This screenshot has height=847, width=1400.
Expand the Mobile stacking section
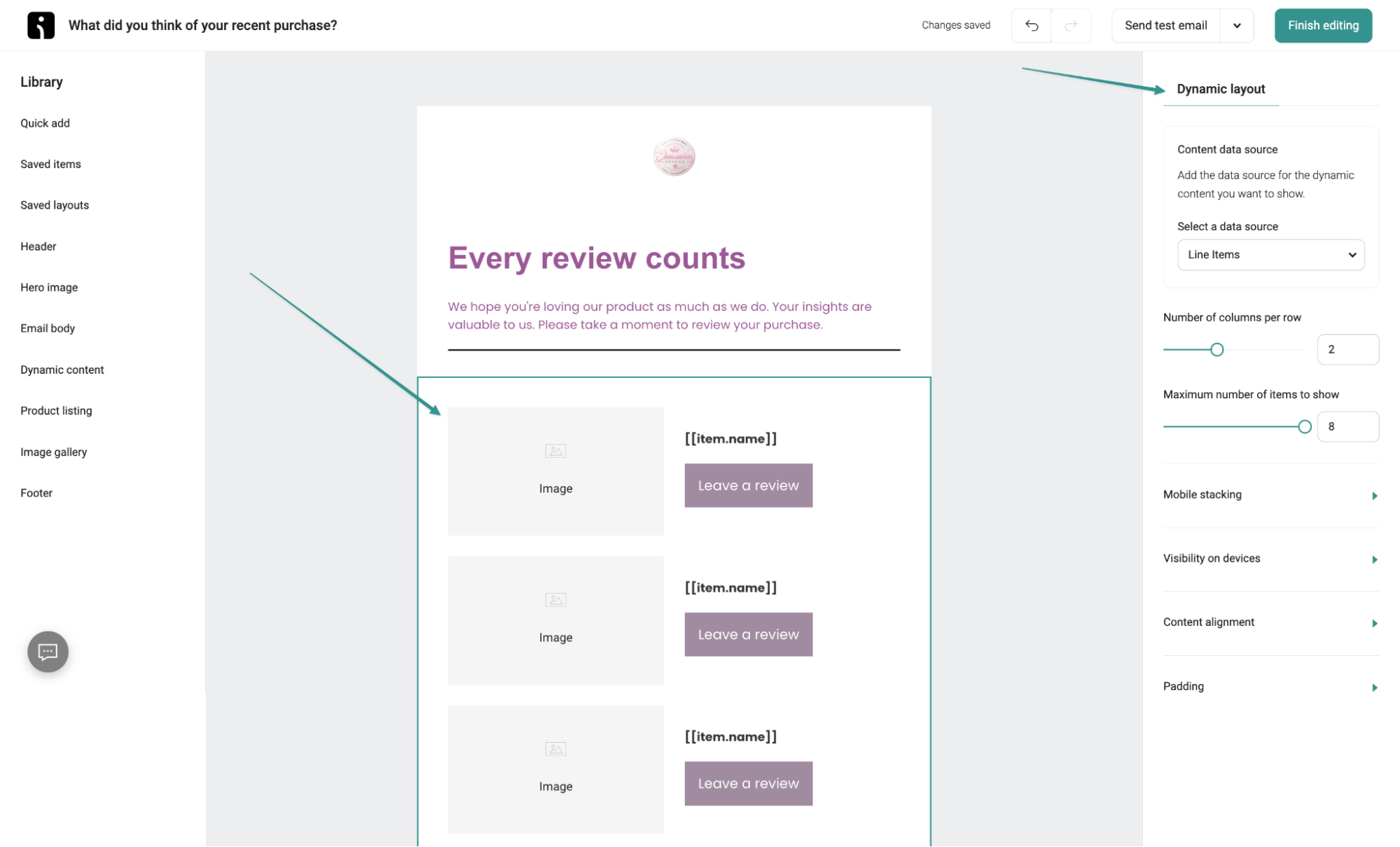[1270, 495]
